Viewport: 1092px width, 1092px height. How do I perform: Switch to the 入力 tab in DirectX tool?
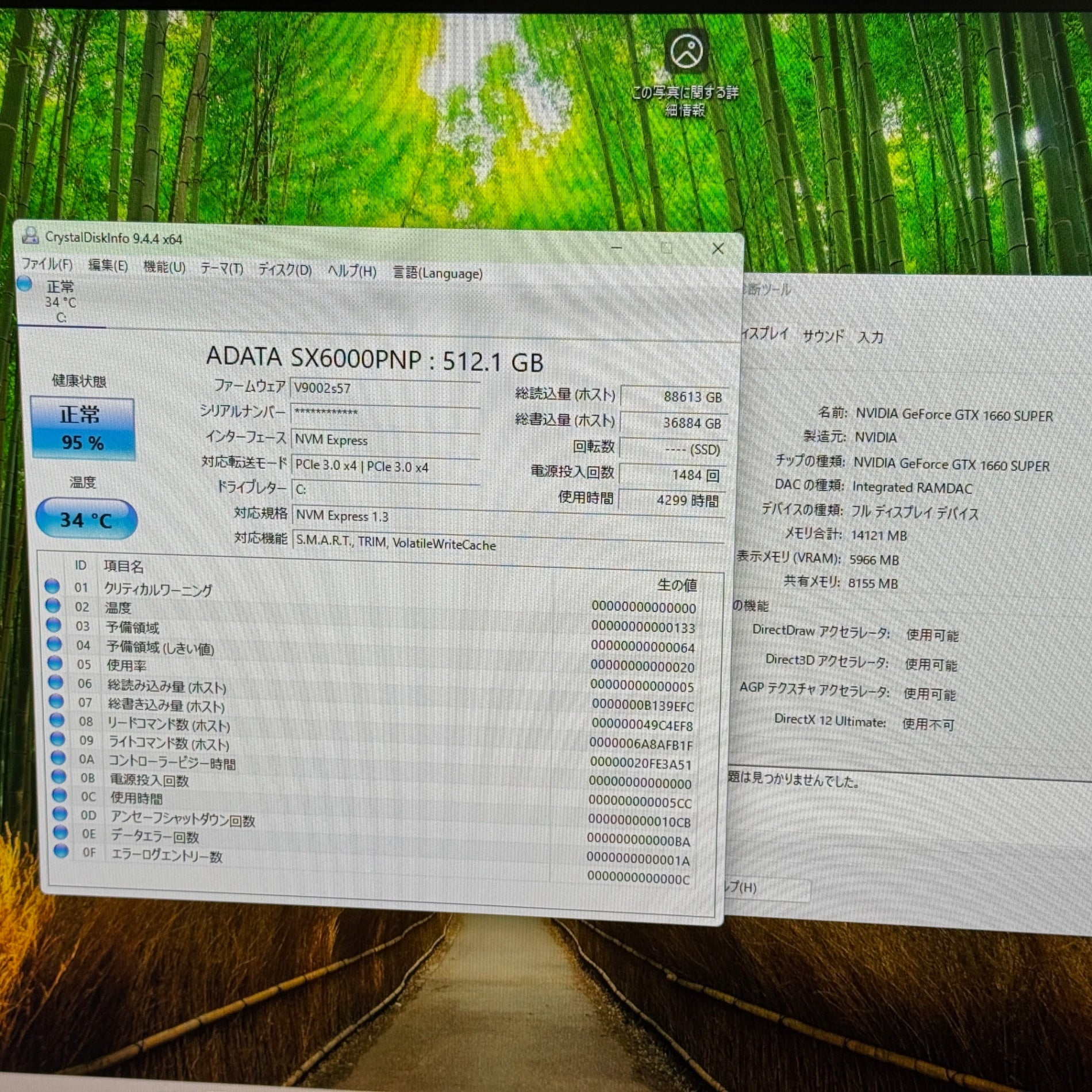[870, 337]
